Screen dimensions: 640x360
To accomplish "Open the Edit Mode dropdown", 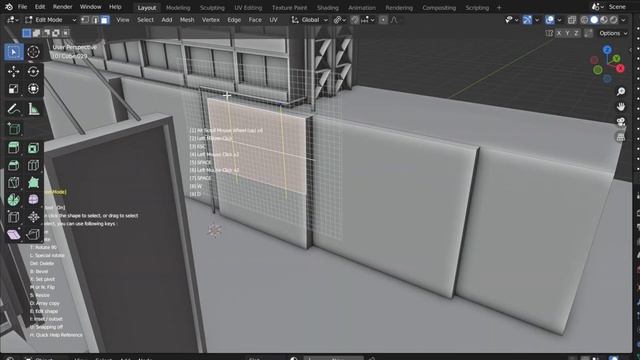I will tap(51, 20).
